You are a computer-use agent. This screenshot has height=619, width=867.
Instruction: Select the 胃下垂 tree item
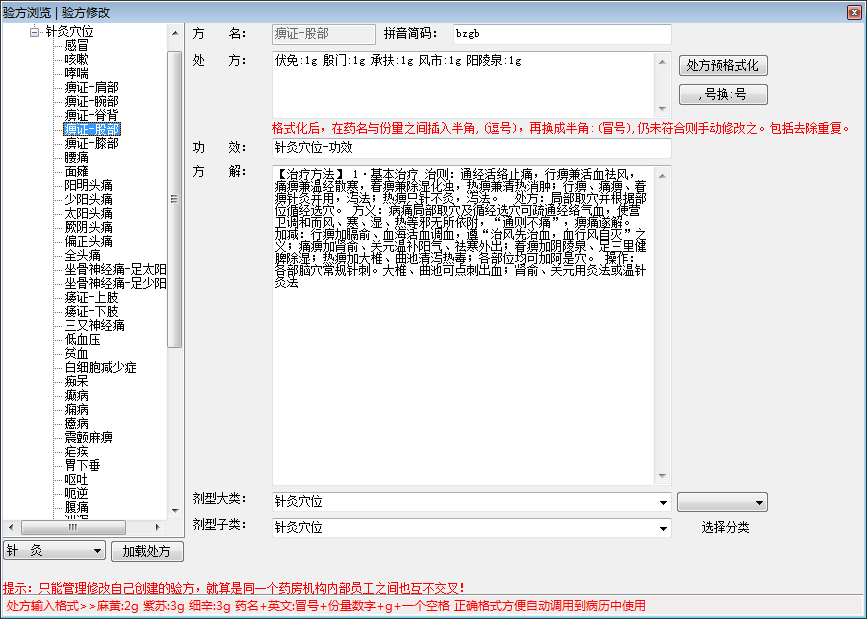[x=83, y=466]
